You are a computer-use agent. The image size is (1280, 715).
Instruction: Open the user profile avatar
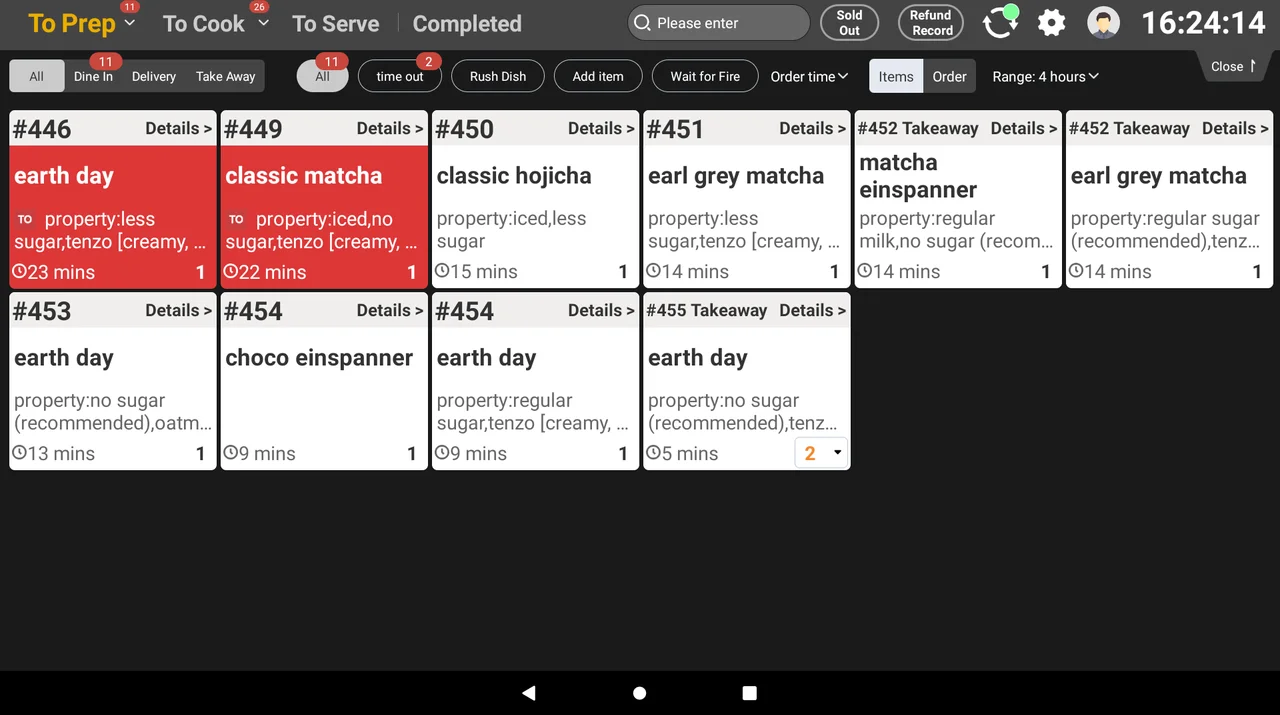1103,22
